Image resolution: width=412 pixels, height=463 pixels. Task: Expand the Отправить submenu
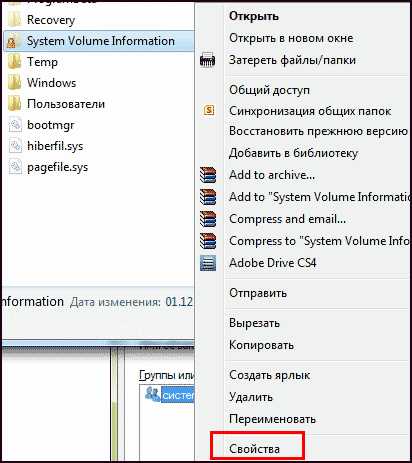258,293
